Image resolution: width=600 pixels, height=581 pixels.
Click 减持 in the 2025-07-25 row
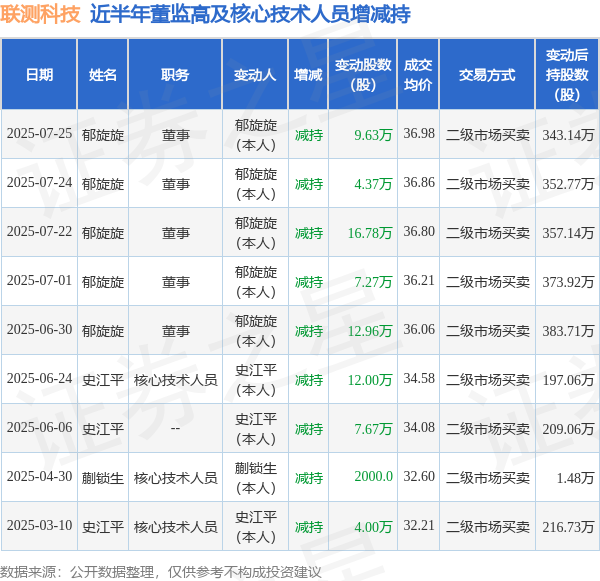309,135
